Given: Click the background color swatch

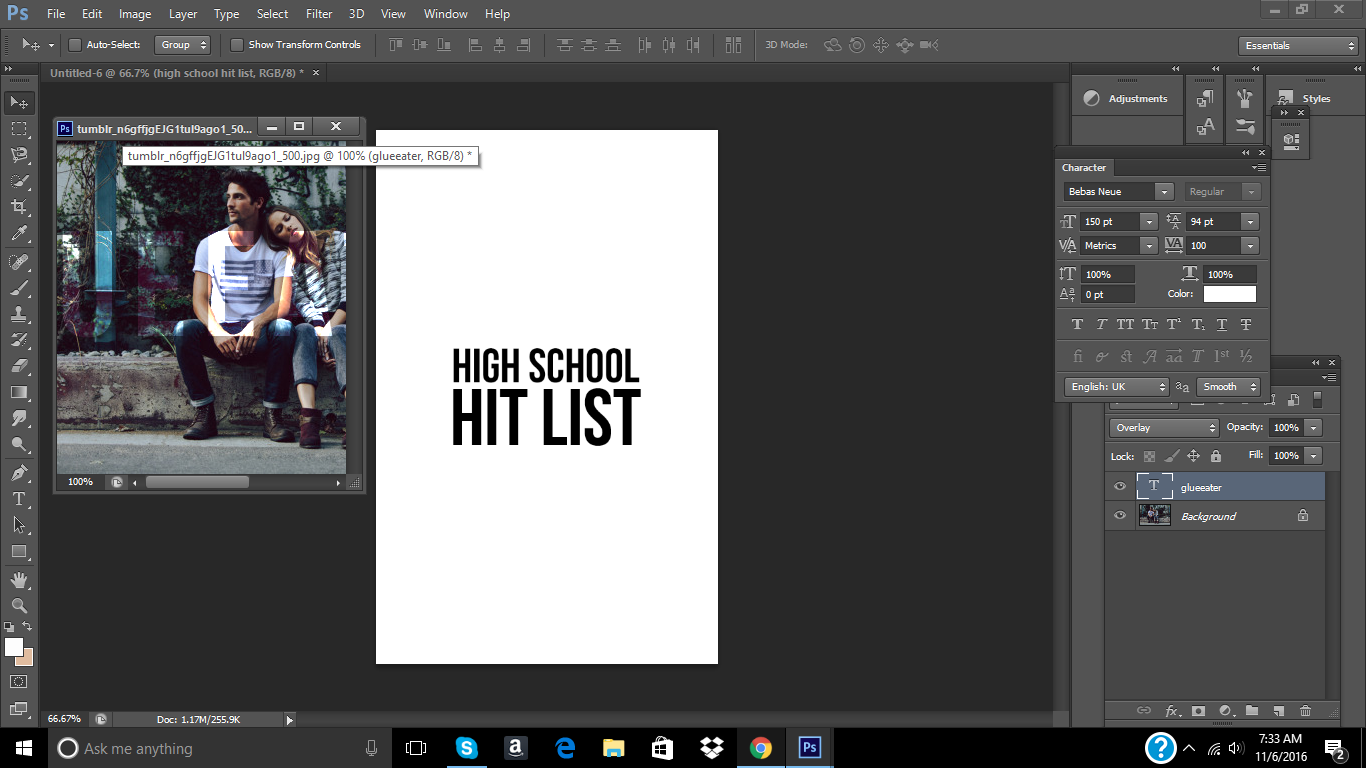Looking at the screenshot, I should click(x=27, y=658).
